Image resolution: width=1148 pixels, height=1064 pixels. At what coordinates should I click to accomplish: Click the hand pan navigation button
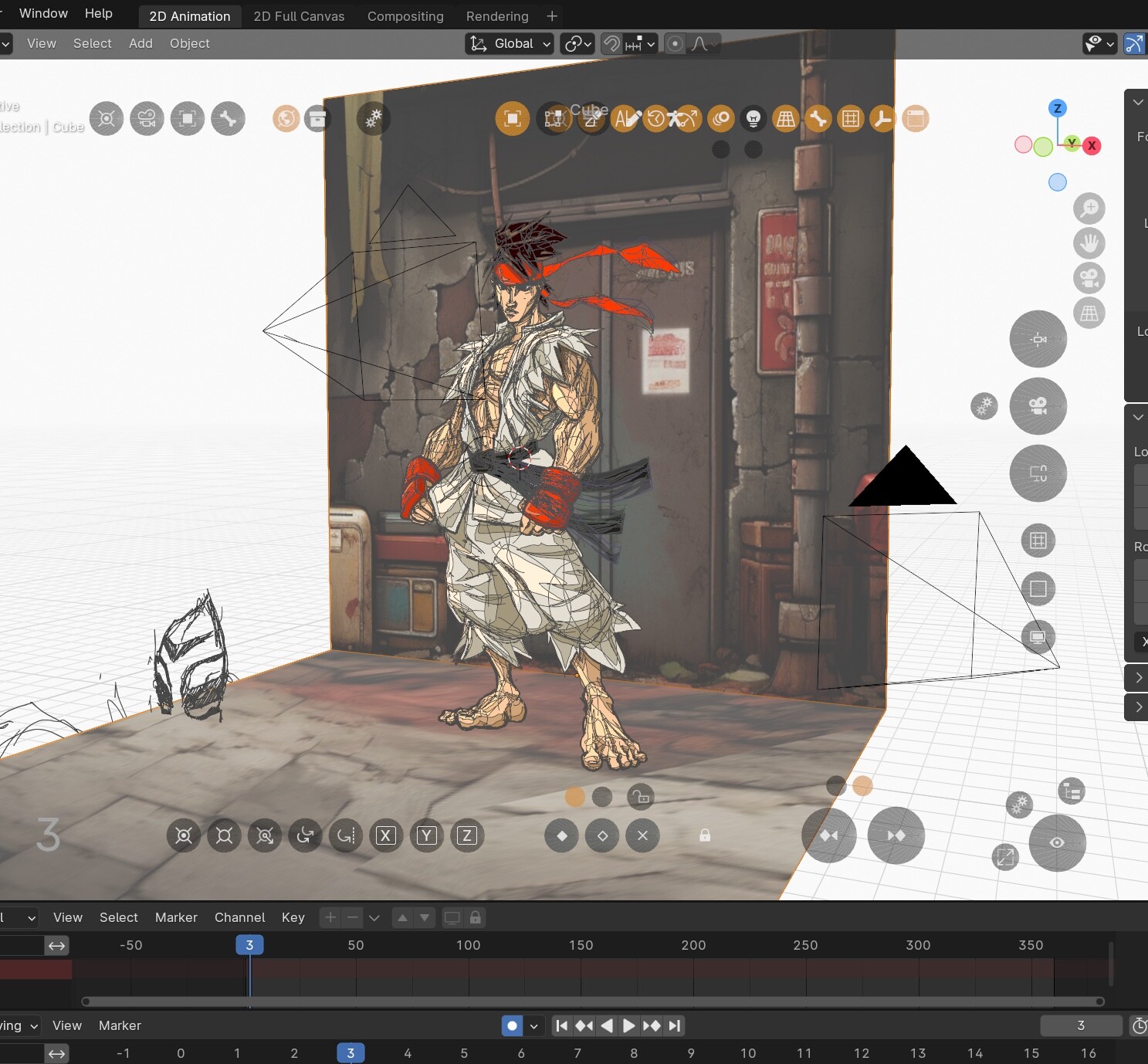tap(1089, 243)
